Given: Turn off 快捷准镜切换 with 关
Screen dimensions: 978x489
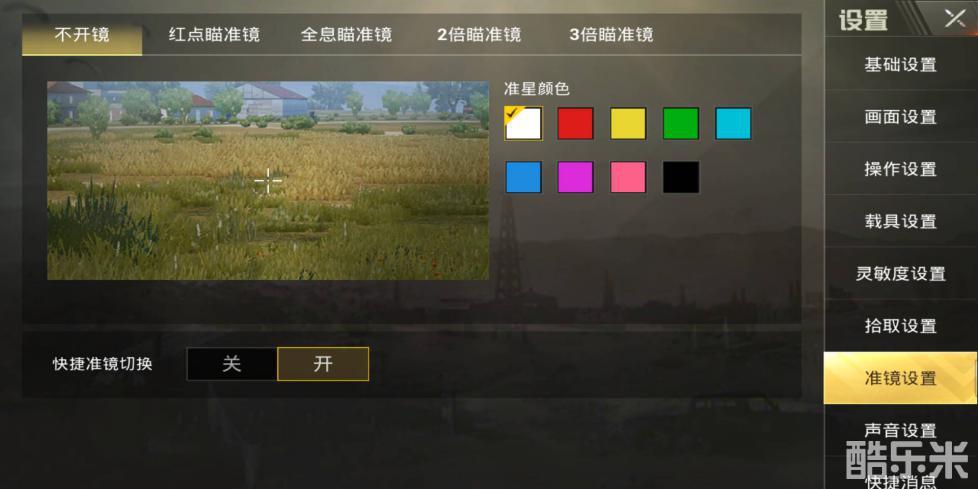Looking at the screenshot, I should point(231,364).
